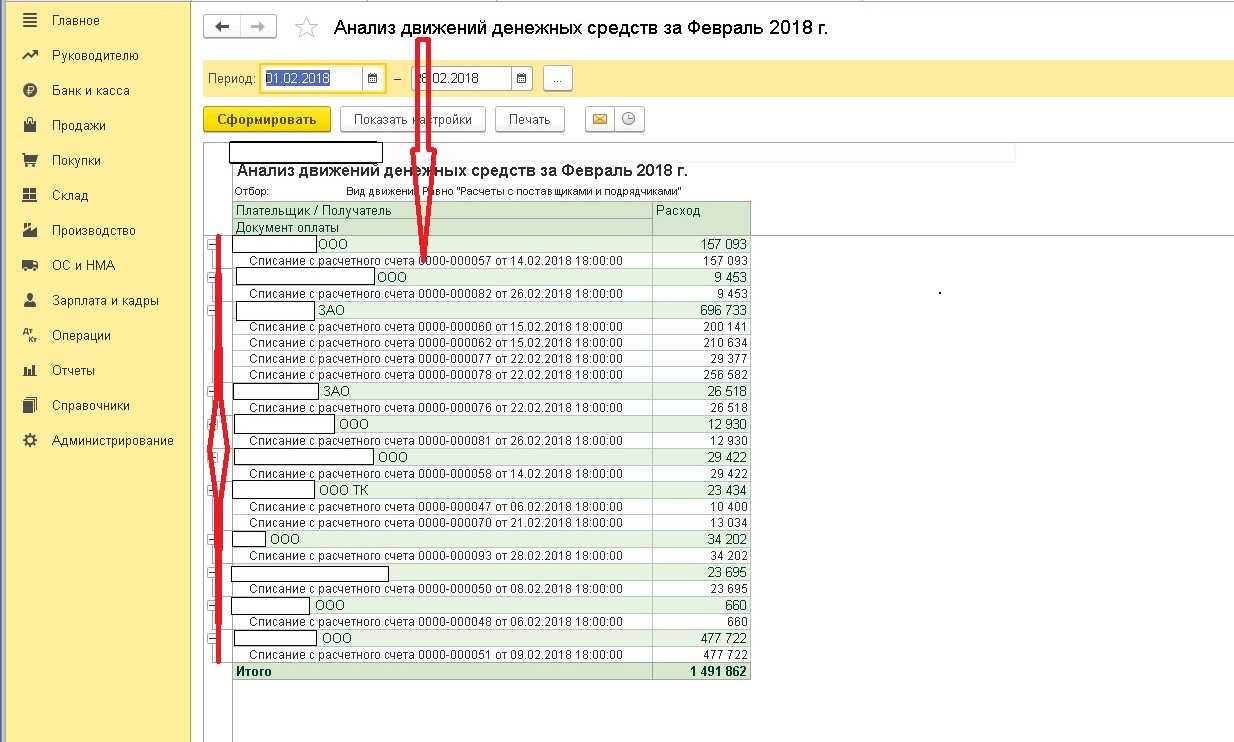Collapse ЗАО group totaling 26 518
The image size is (1234, 742).
click(x=212, y=391)
